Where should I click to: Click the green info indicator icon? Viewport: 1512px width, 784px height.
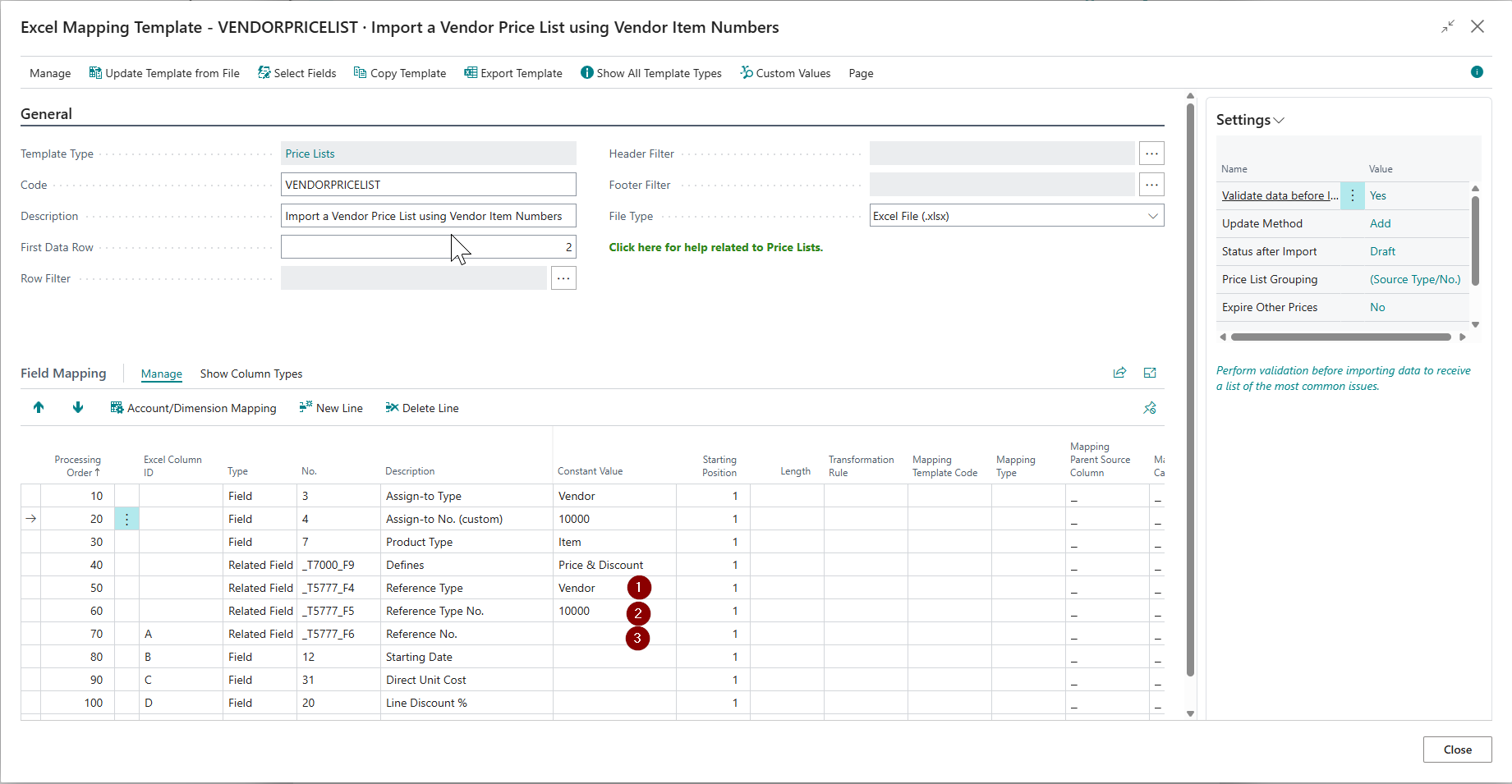1477,72
